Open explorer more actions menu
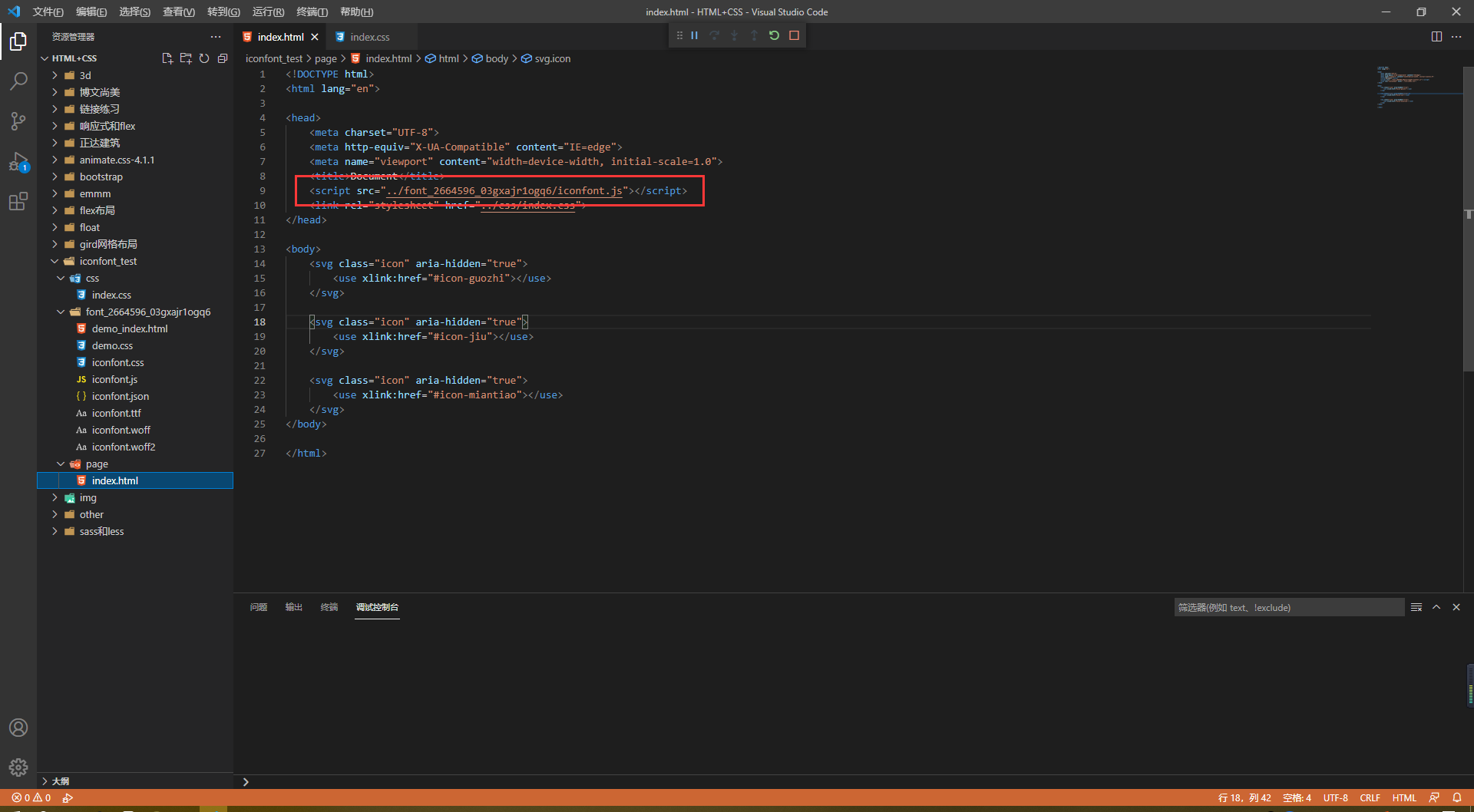The image size is (1474, 812). 216,37
